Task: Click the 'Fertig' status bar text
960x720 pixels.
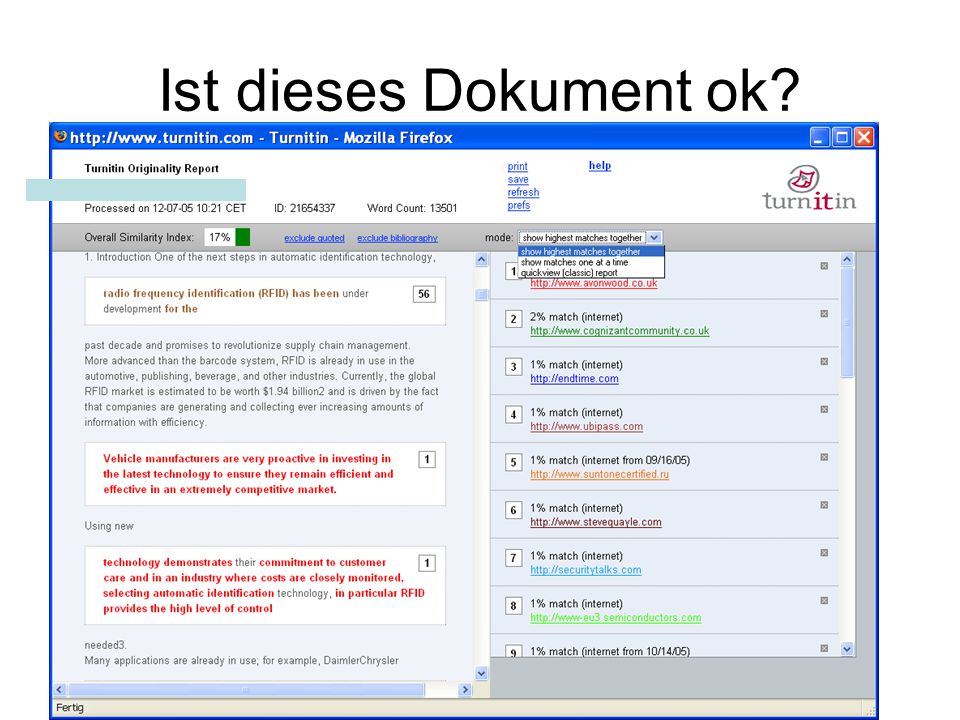Action: (x=69, y=708)
